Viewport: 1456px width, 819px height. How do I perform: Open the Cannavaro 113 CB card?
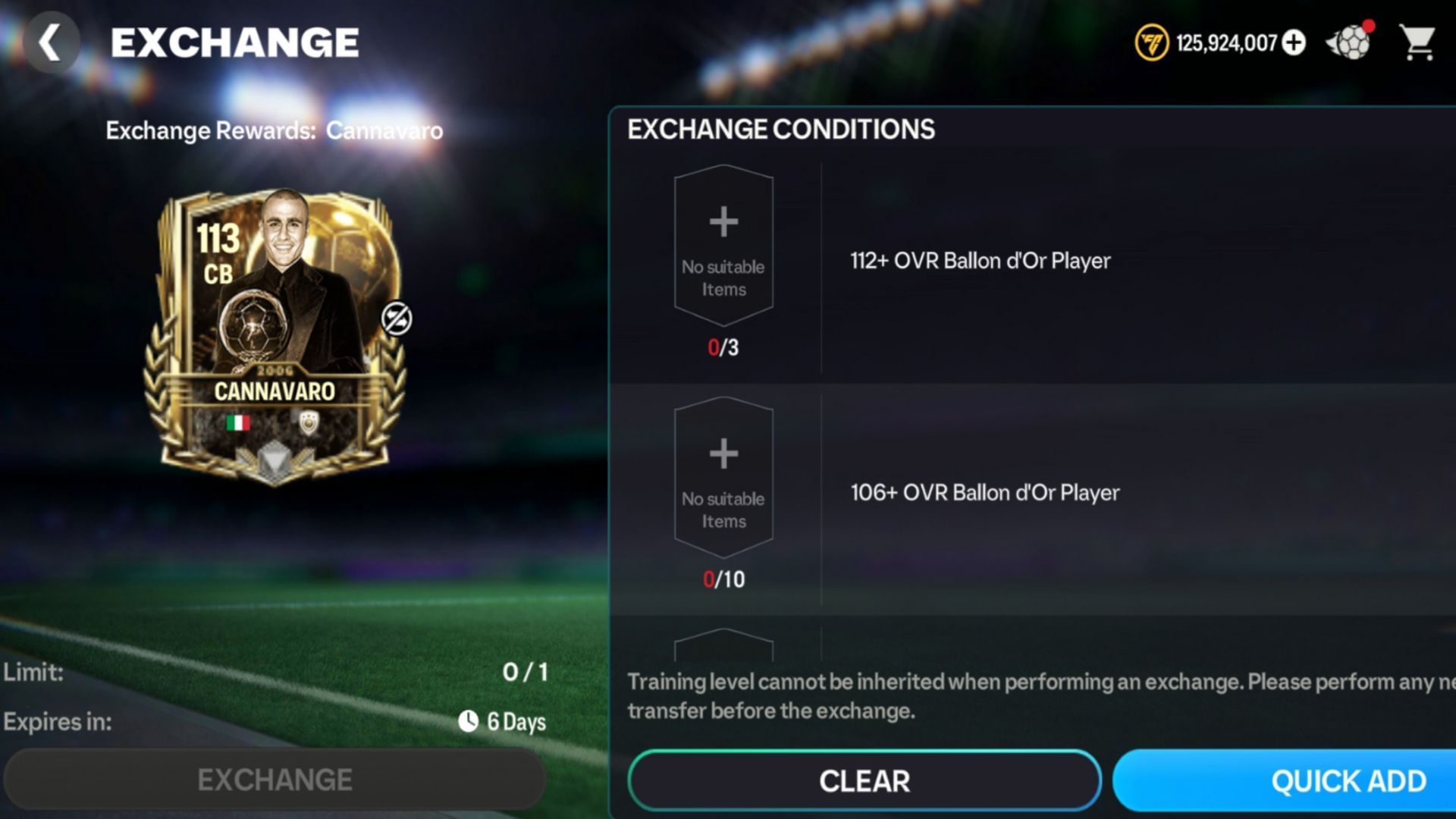[275, 336]
